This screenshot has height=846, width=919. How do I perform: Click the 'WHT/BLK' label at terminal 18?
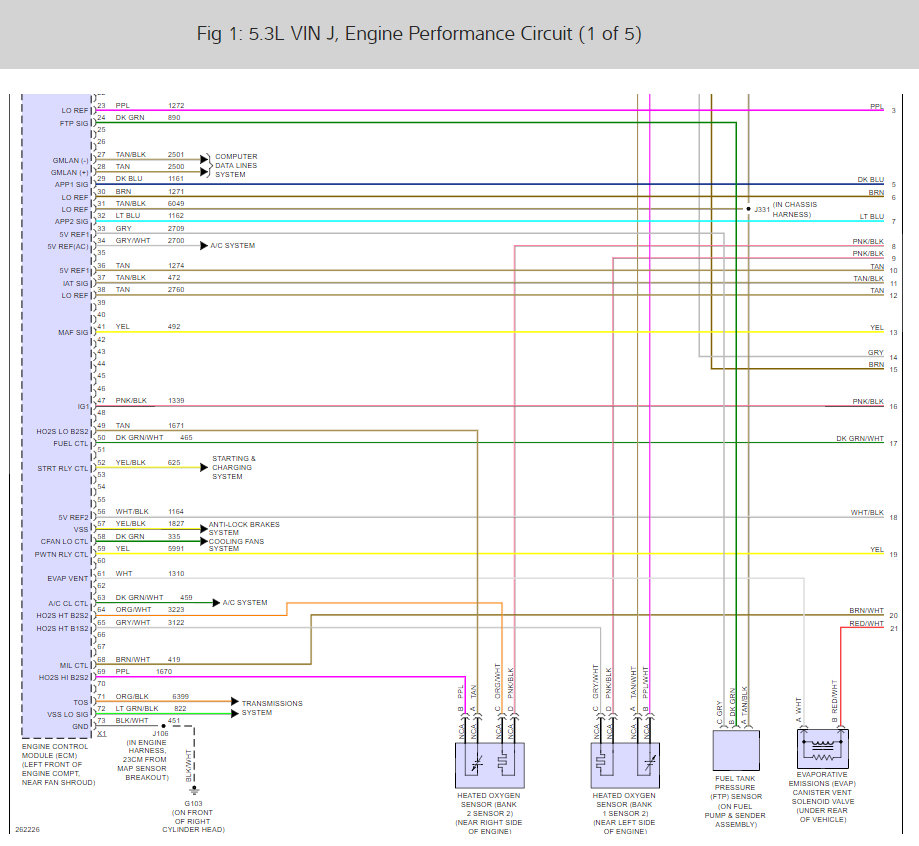coord(867,512)
